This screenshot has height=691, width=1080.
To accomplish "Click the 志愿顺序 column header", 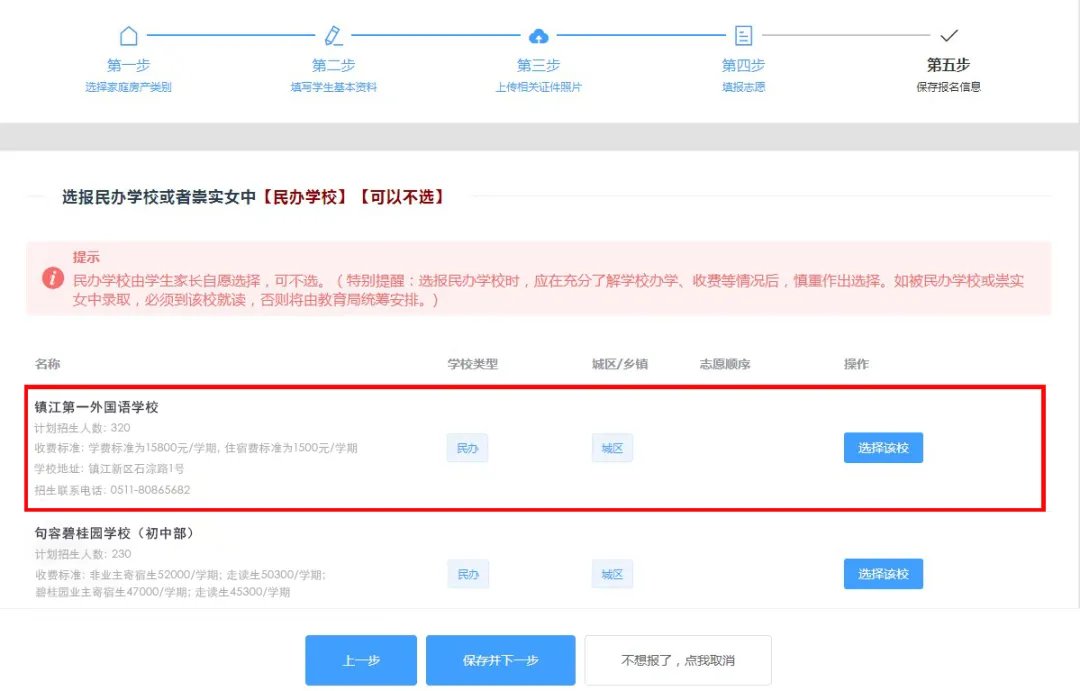I will 725,364.
